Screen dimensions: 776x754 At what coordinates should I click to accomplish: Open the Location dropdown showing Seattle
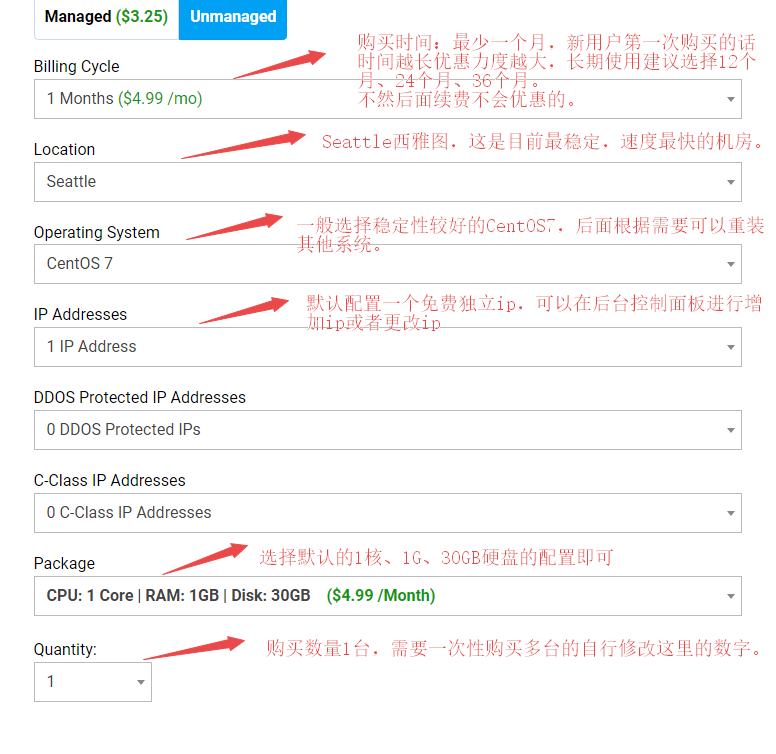388,182
